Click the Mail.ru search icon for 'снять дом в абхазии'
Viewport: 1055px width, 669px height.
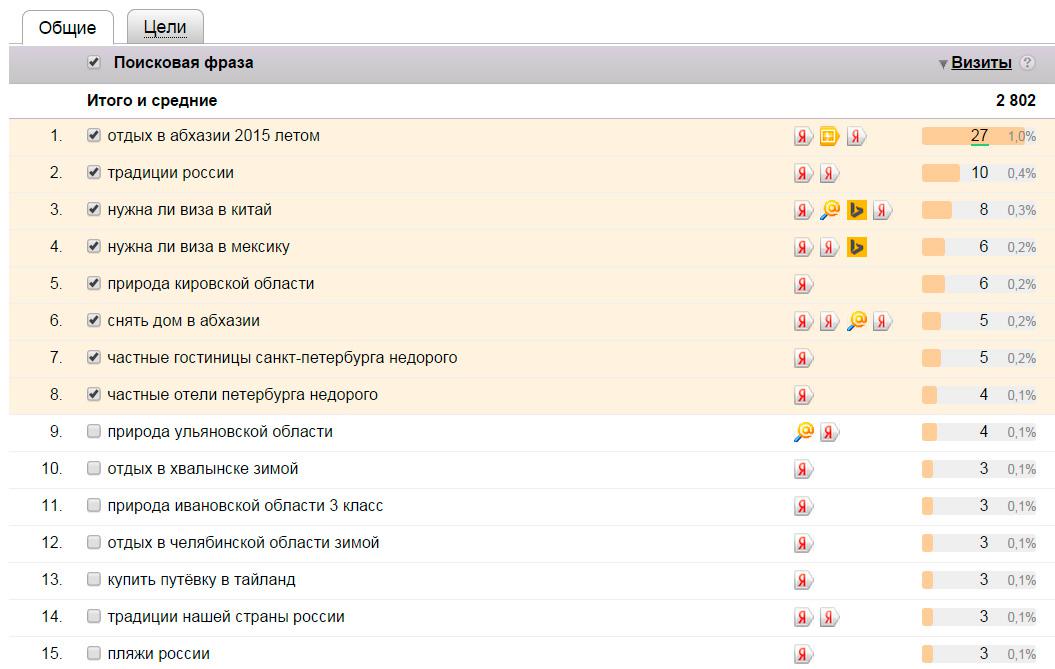point(856,321)
